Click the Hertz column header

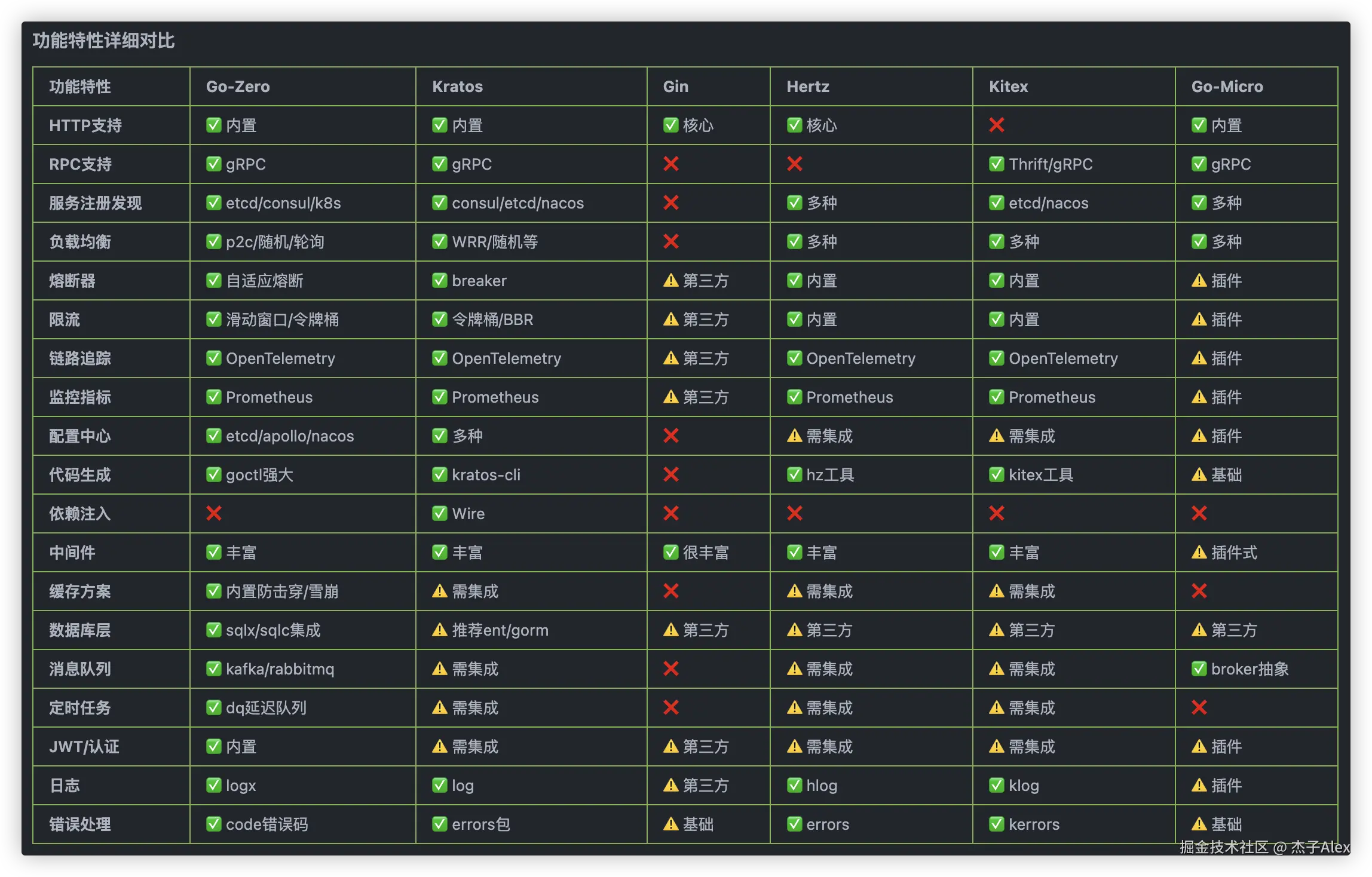click(x=807, y=87)
